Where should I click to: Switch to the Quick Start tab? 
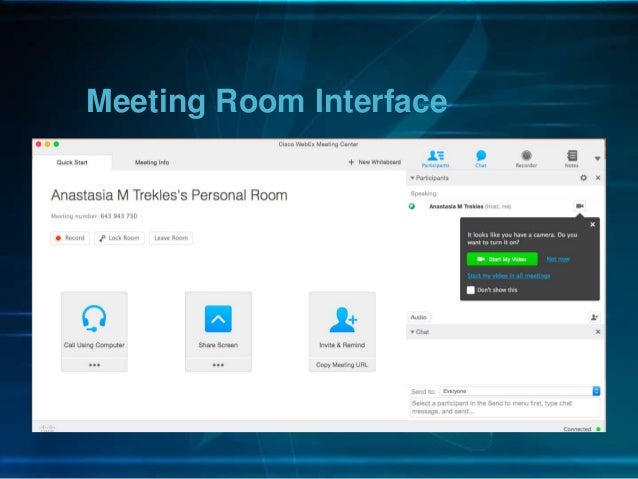click(x=72, y=162)
